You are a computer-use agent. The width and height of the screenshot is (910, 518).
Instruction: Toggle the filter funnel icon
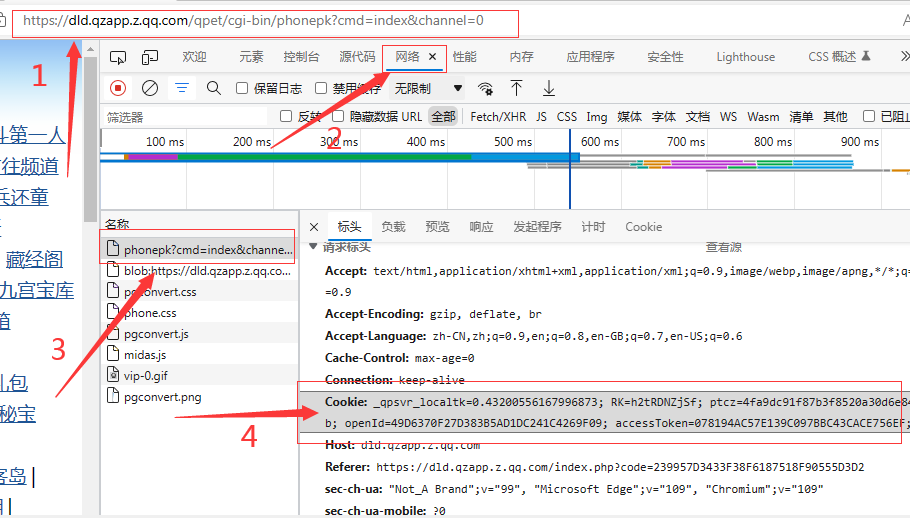182,88
